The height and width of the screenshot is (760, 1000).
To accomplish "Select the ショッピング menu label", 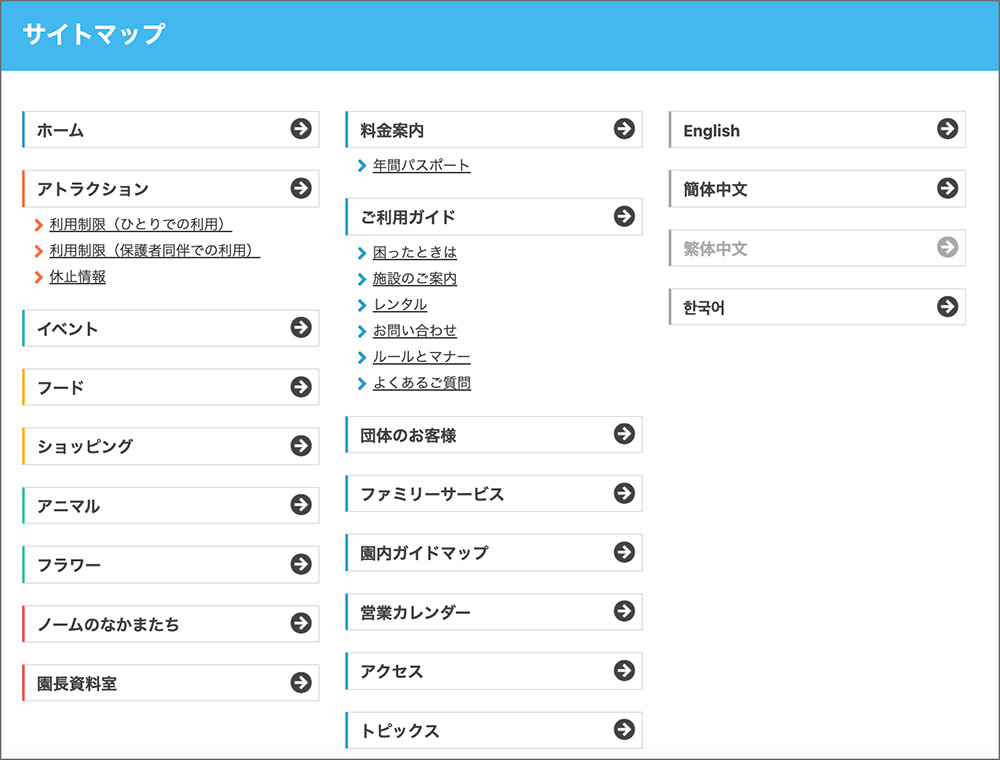I will click(85, 446).
